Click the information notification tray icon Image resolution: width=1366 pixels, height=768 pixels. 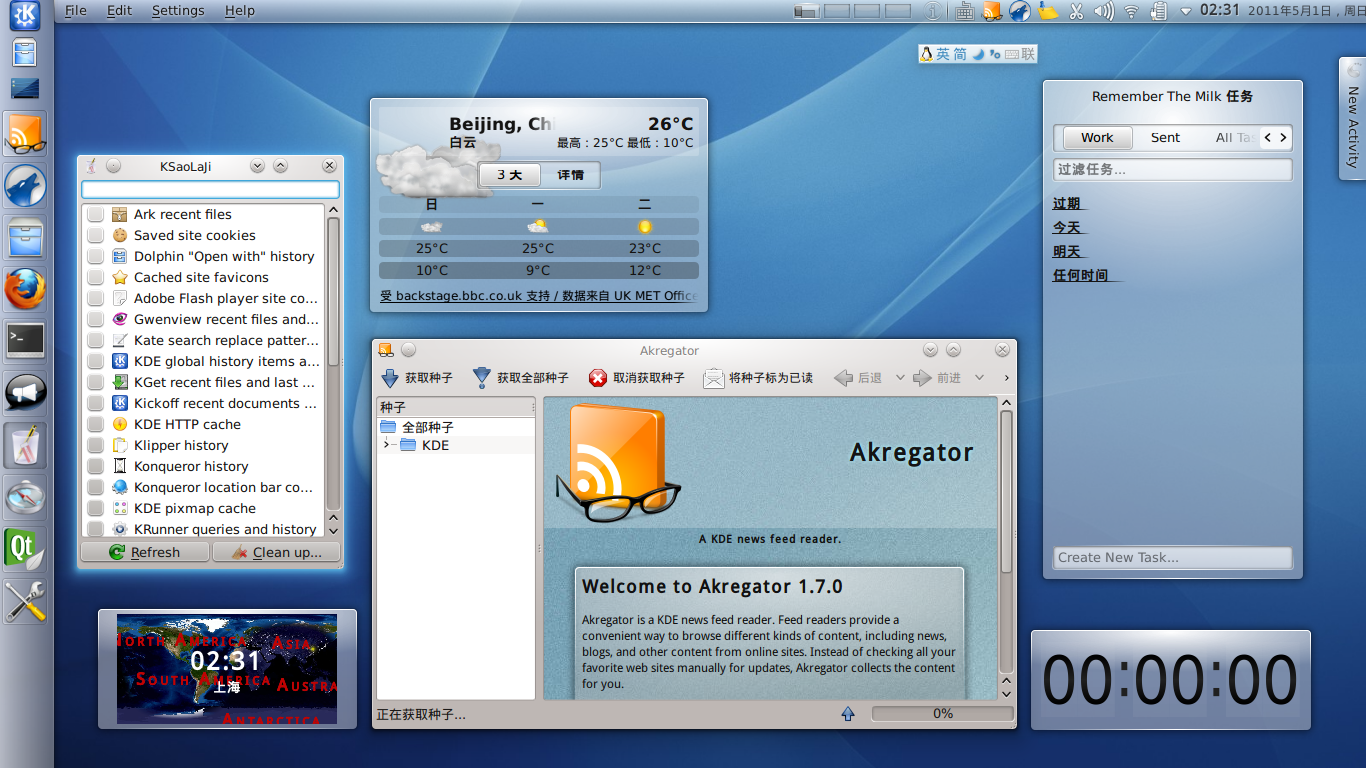[933, 11]
